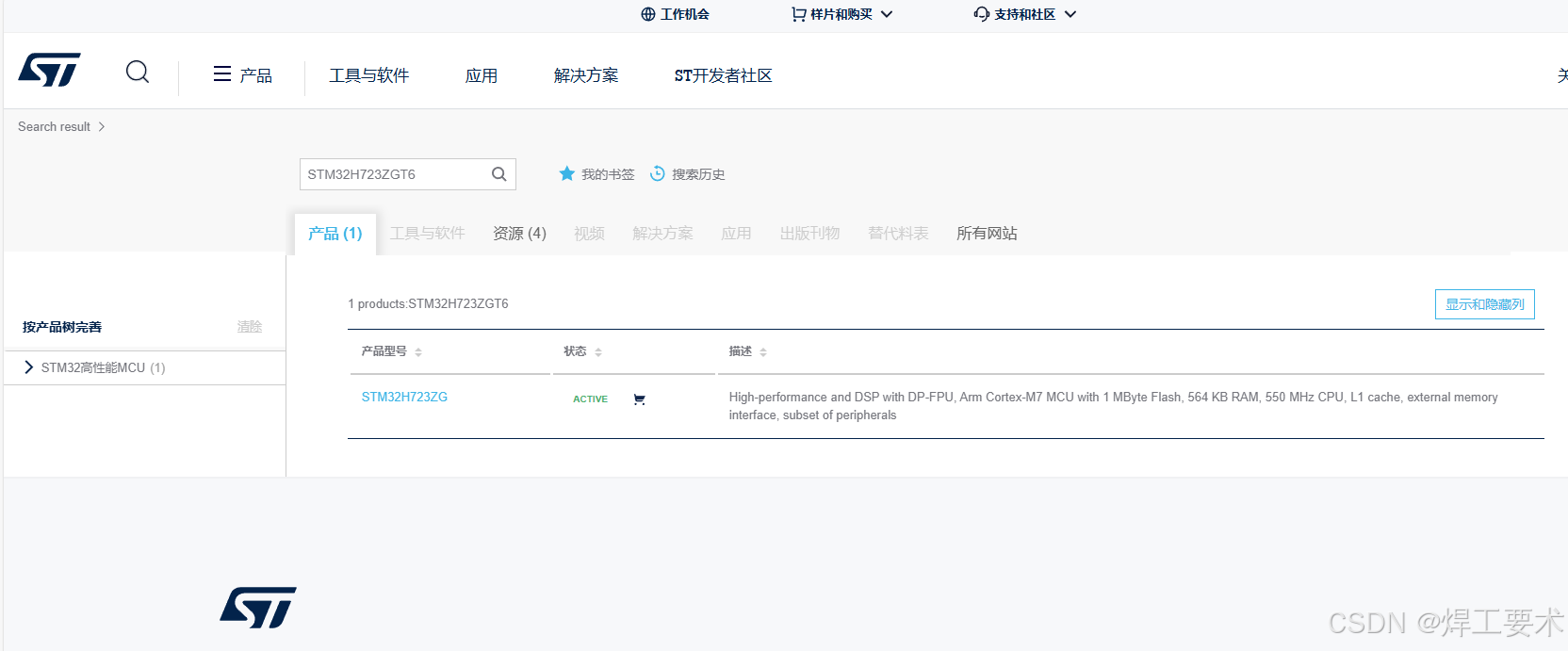Select the 解决方案 results tab
Viewport: 1568px width, 651px height.
[x=662, y=233]
